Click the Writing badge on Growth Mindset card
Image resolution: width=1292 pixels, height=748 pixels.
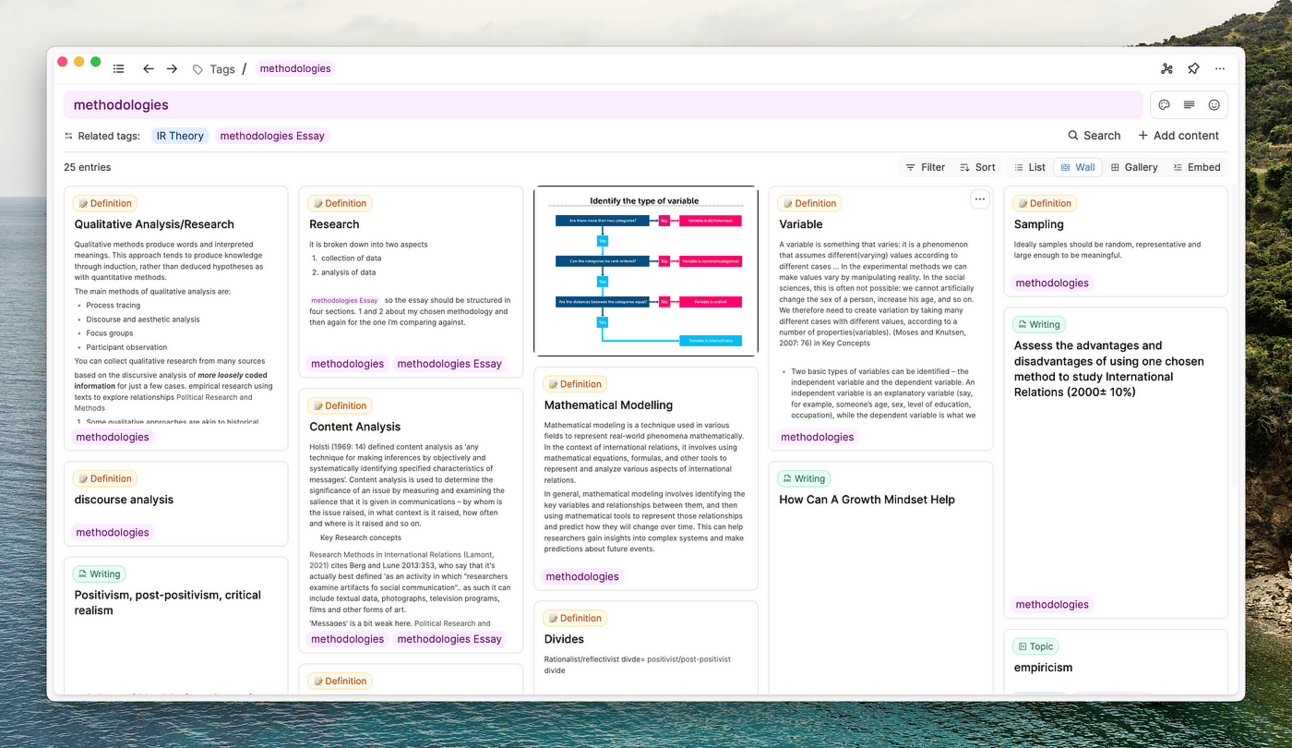(804, 478)
